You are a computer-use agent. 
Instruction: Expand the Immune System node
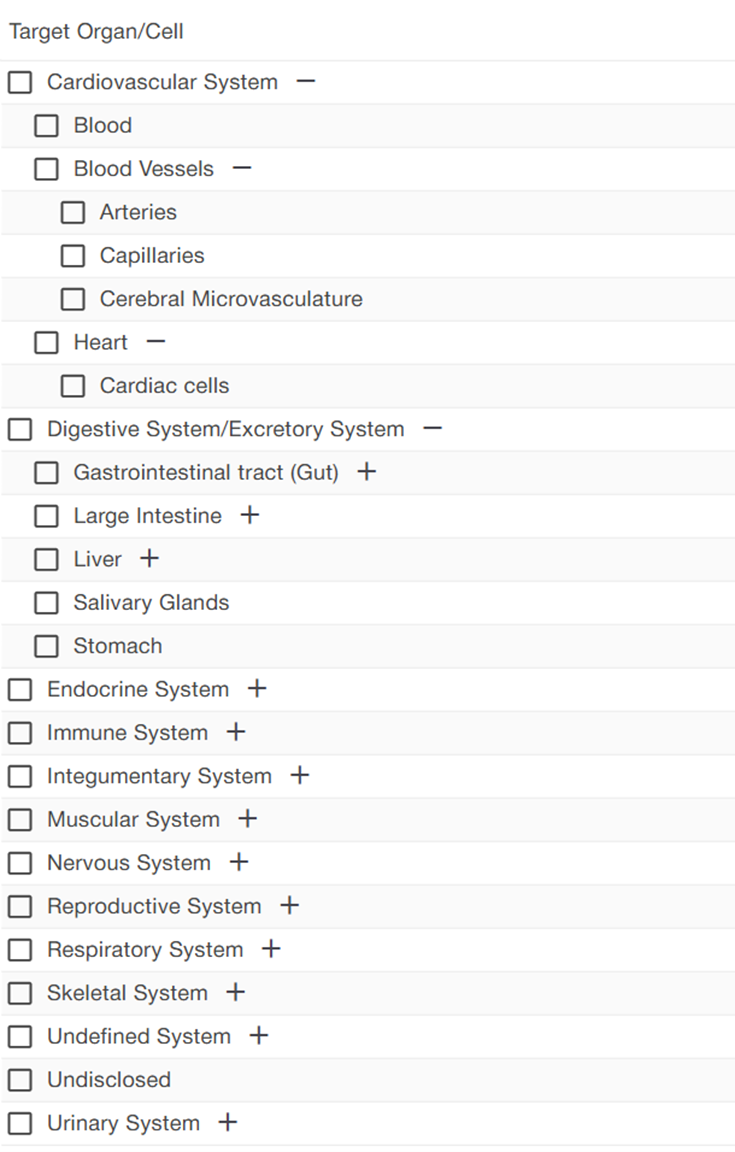236,732
